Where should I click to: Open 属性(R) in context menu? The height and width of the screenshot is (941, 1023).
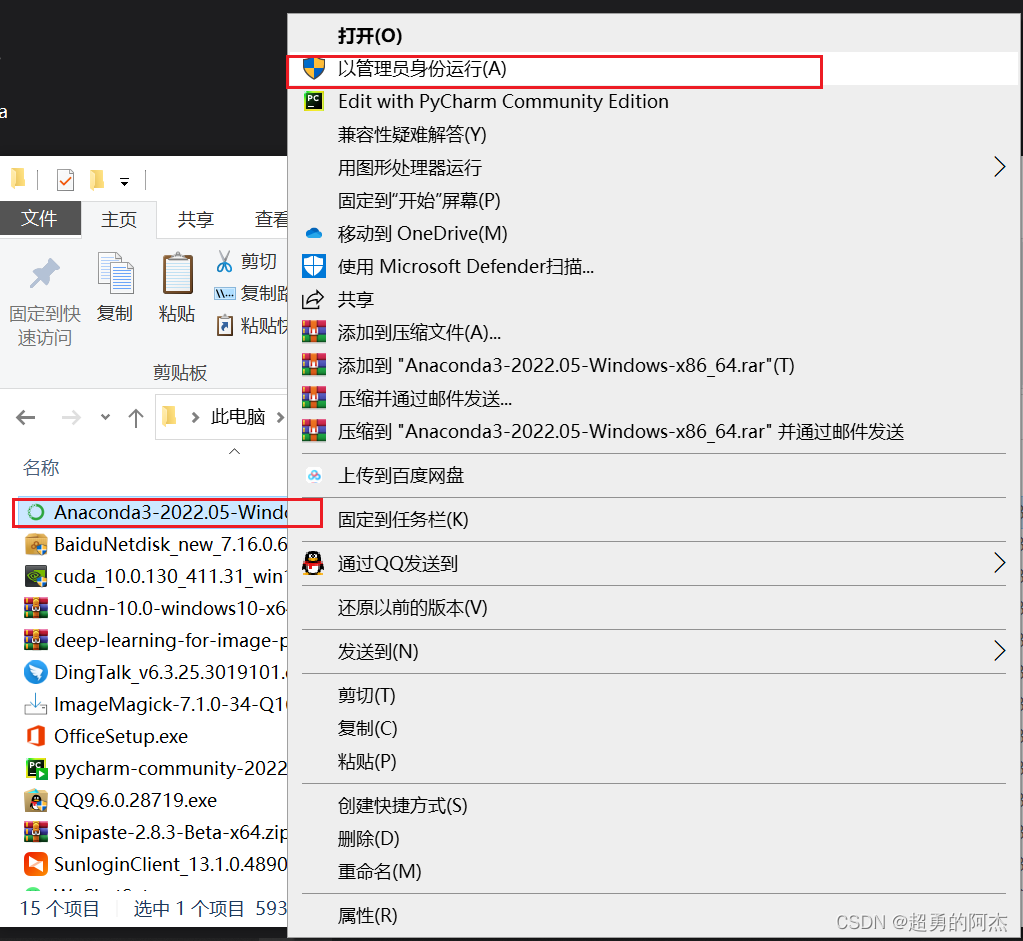[367, 916]
